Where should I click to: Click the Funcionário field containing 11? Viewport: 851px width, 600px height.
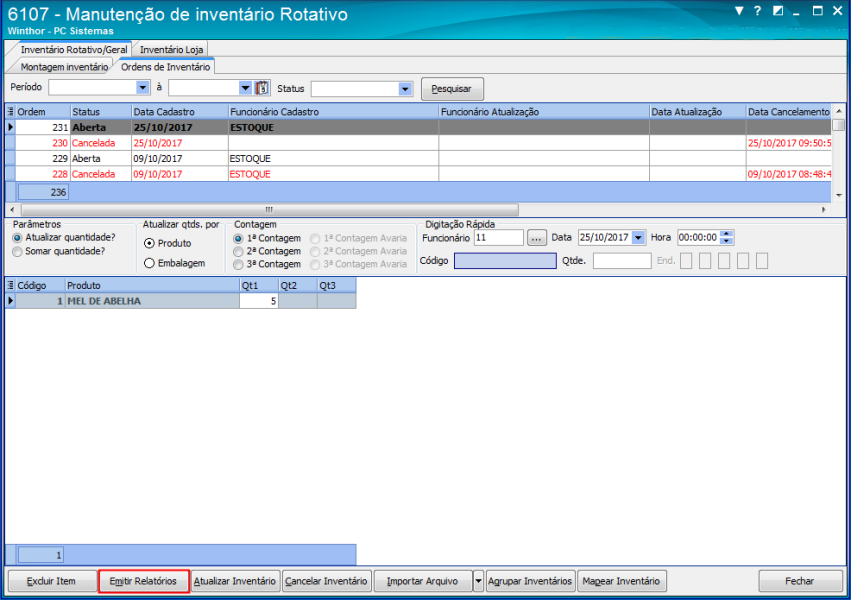[499, 238]
